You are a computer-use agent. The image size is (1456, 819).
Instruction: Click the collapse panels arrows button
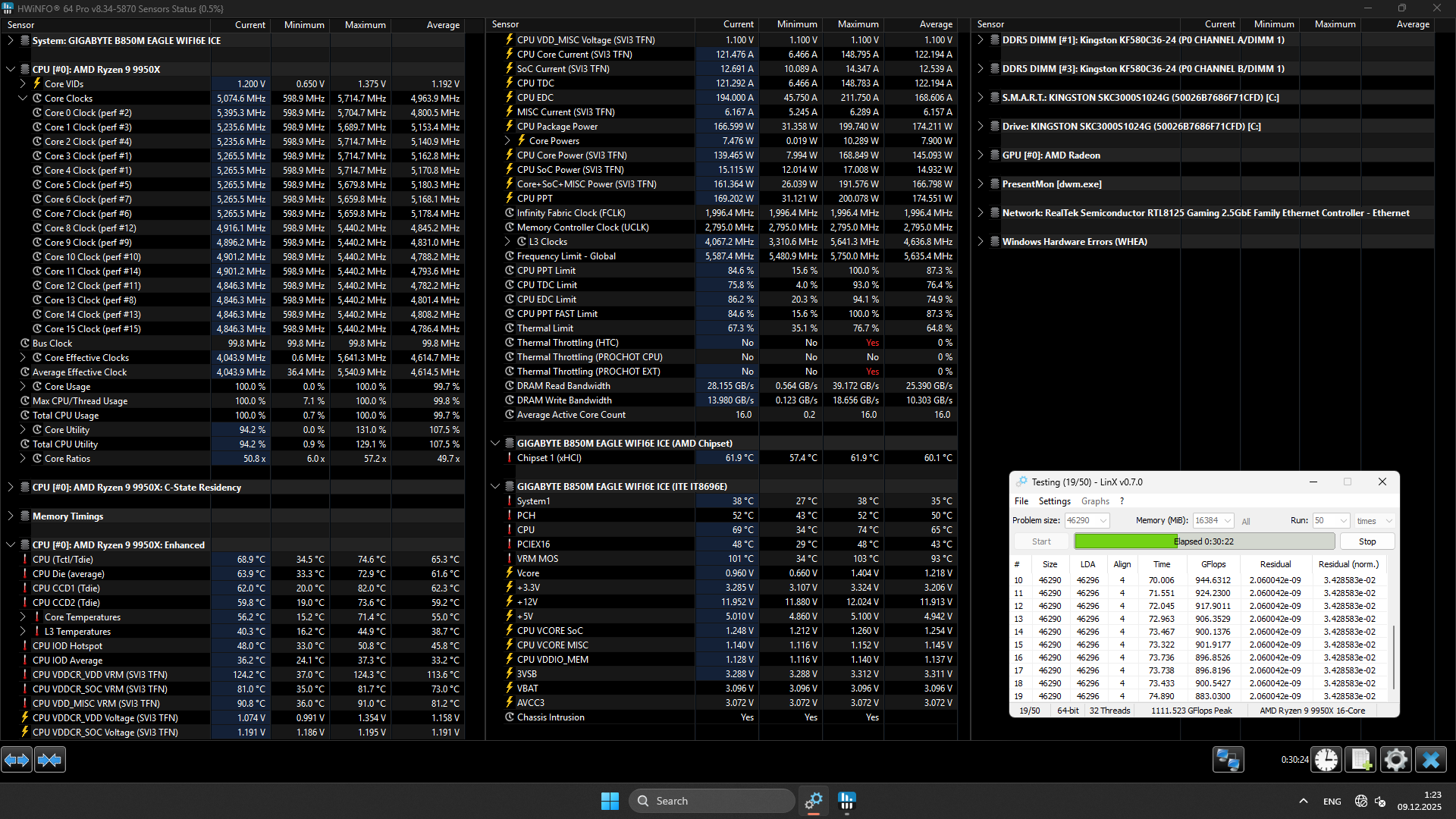[x=50, y=760]
